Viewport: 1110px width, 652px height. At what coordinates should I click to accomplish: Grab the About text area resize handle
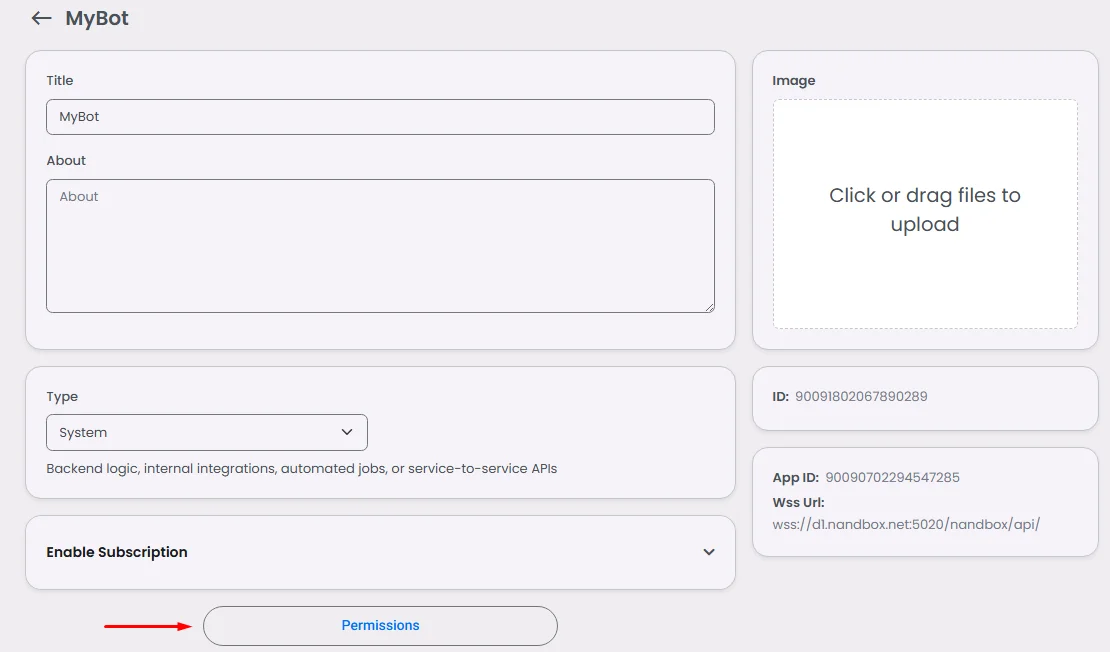pos(710,307)
